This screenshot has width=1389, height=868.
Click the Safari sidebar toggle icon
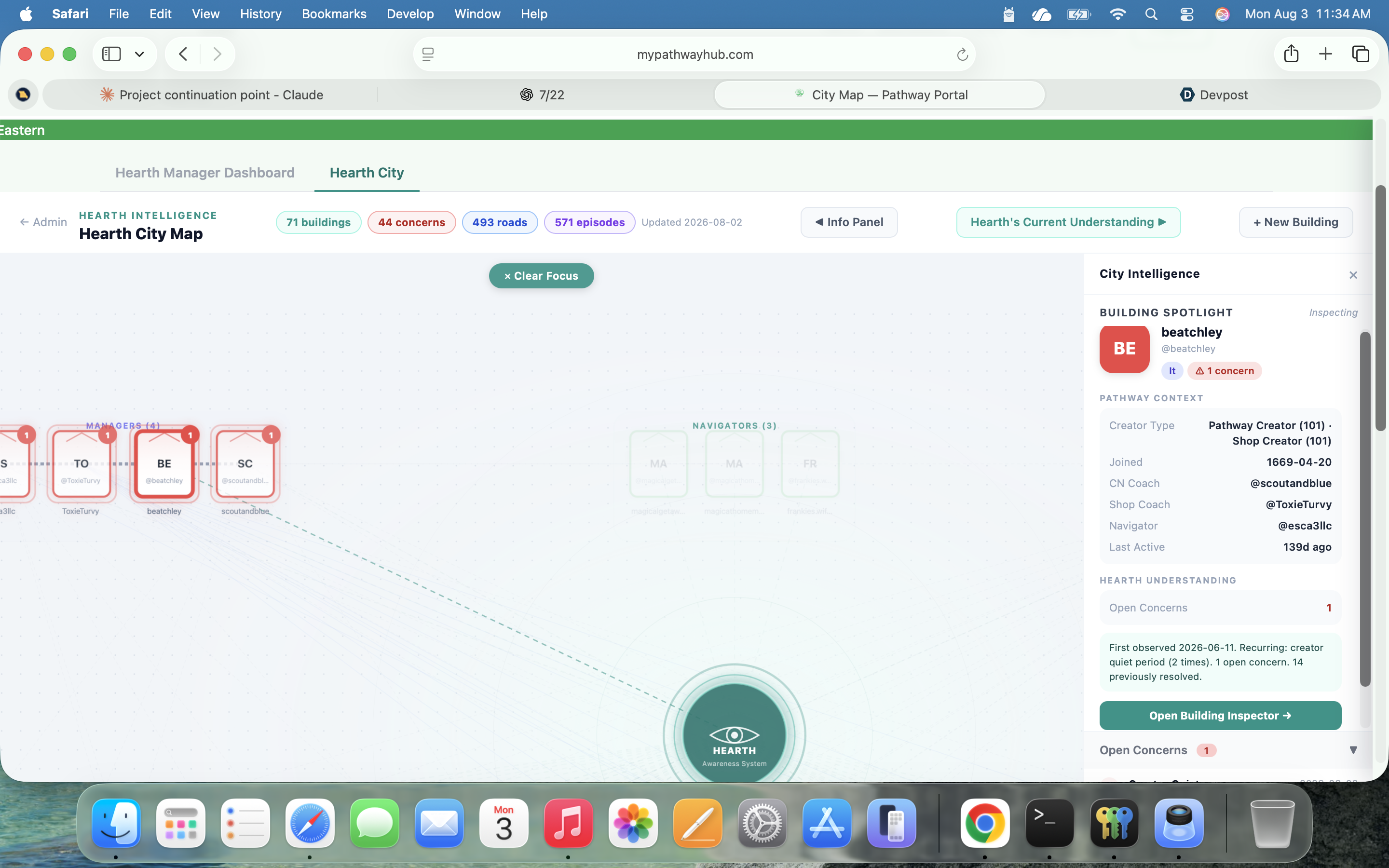111,54
